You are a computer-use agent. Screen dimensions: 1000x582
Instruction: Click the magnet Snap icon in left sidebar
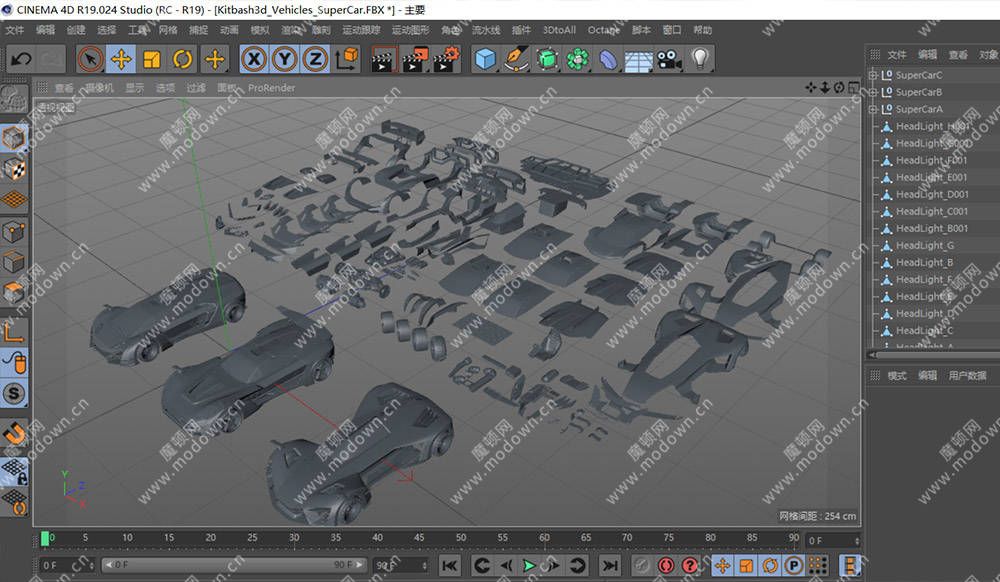tap(14, 434)
